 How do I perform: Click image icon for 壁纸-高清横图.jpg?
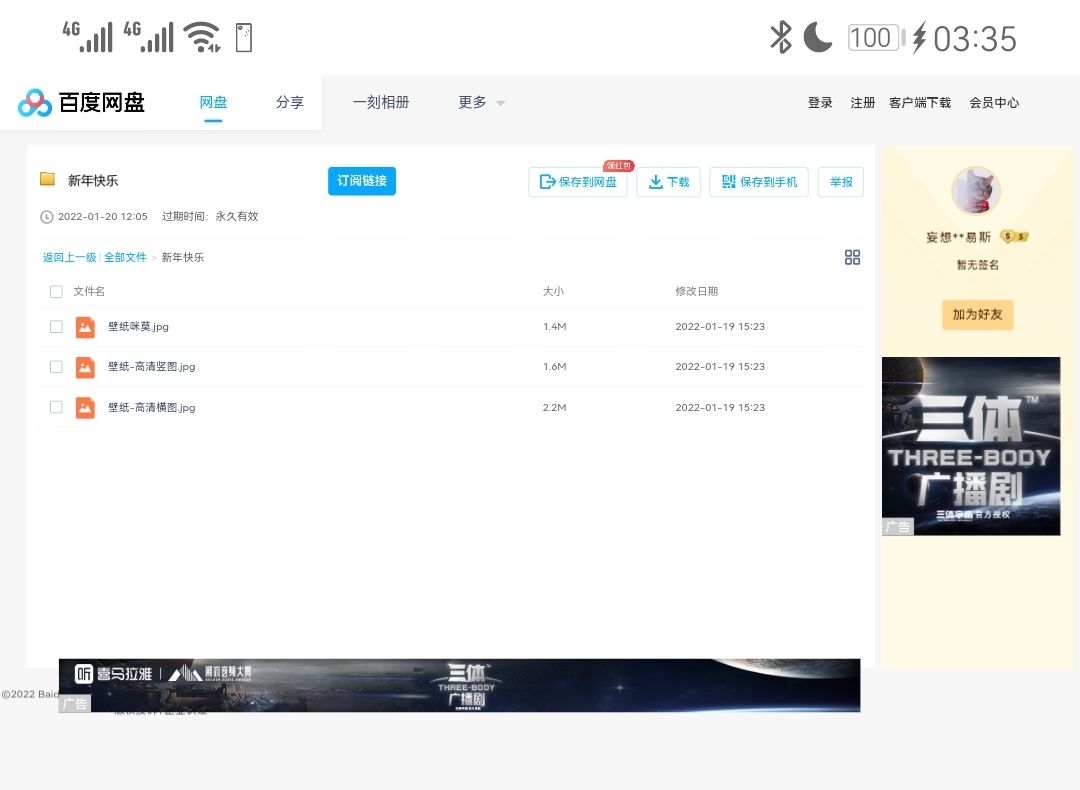point(85,408)
